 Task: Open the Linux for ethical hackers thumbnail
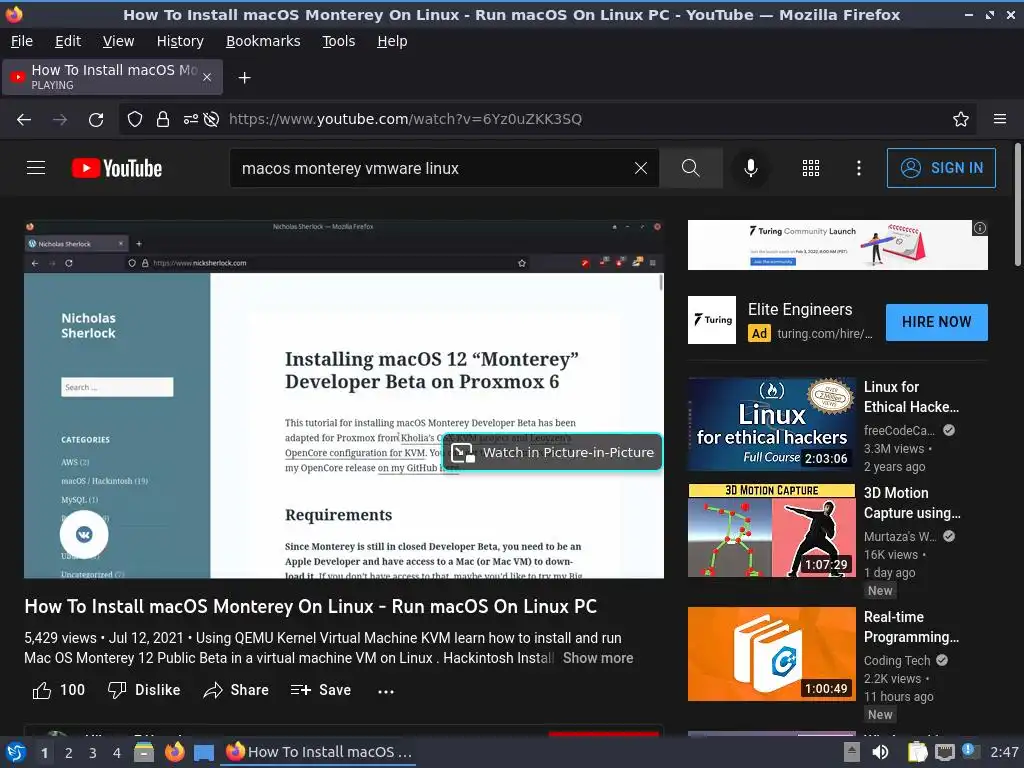[771, 424]
